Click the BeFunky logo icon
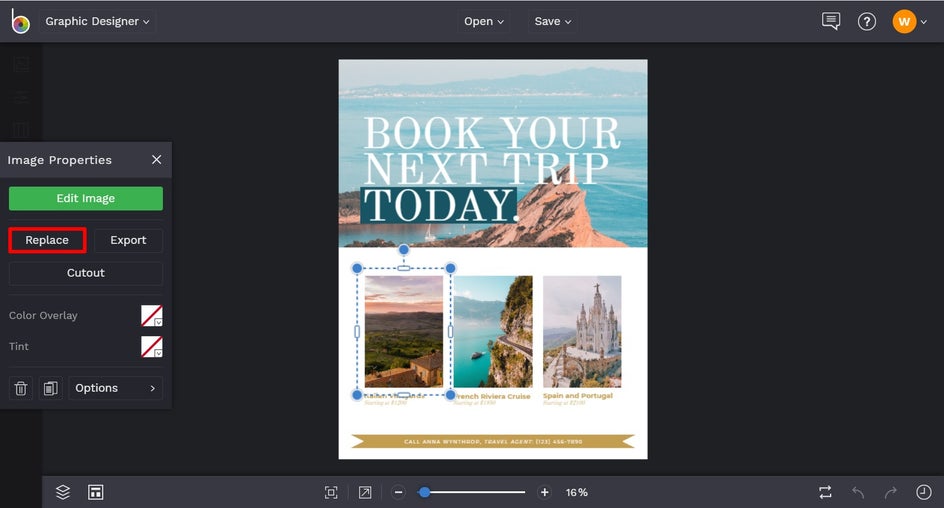This screenshot has width=944, height=508. [20, 21]
